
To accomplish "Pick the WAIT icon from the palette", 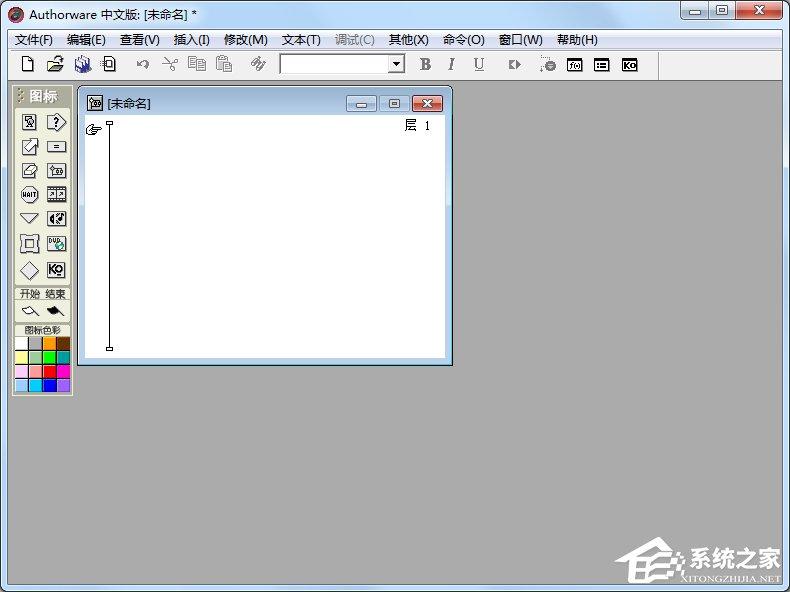I will [x=29, y=194].
